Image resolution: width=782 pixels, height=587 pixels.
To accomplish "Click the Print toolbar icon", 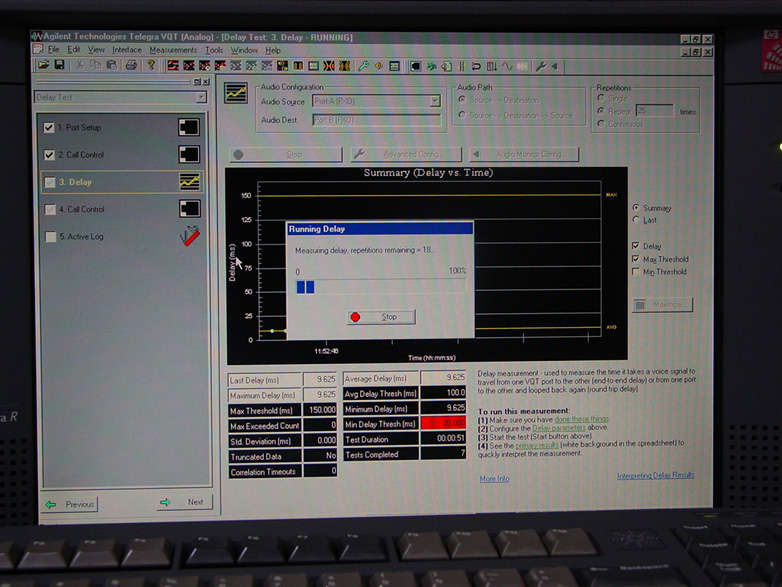I will point(131,65).
